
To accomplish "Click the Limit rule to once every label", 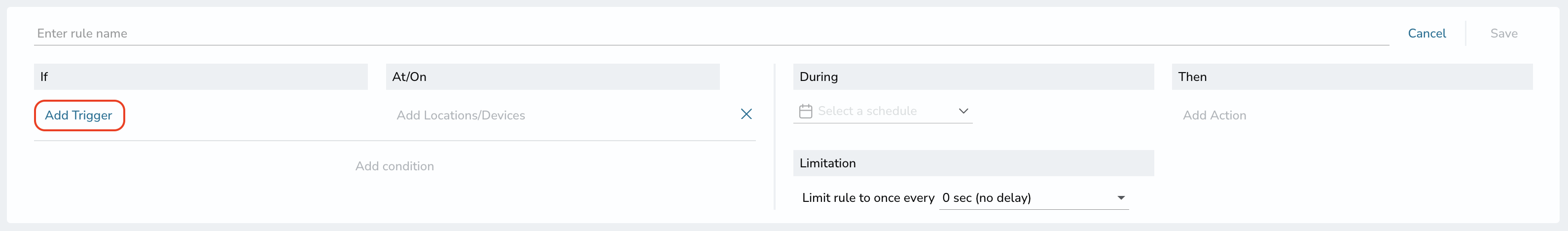I will pos(867,197).
